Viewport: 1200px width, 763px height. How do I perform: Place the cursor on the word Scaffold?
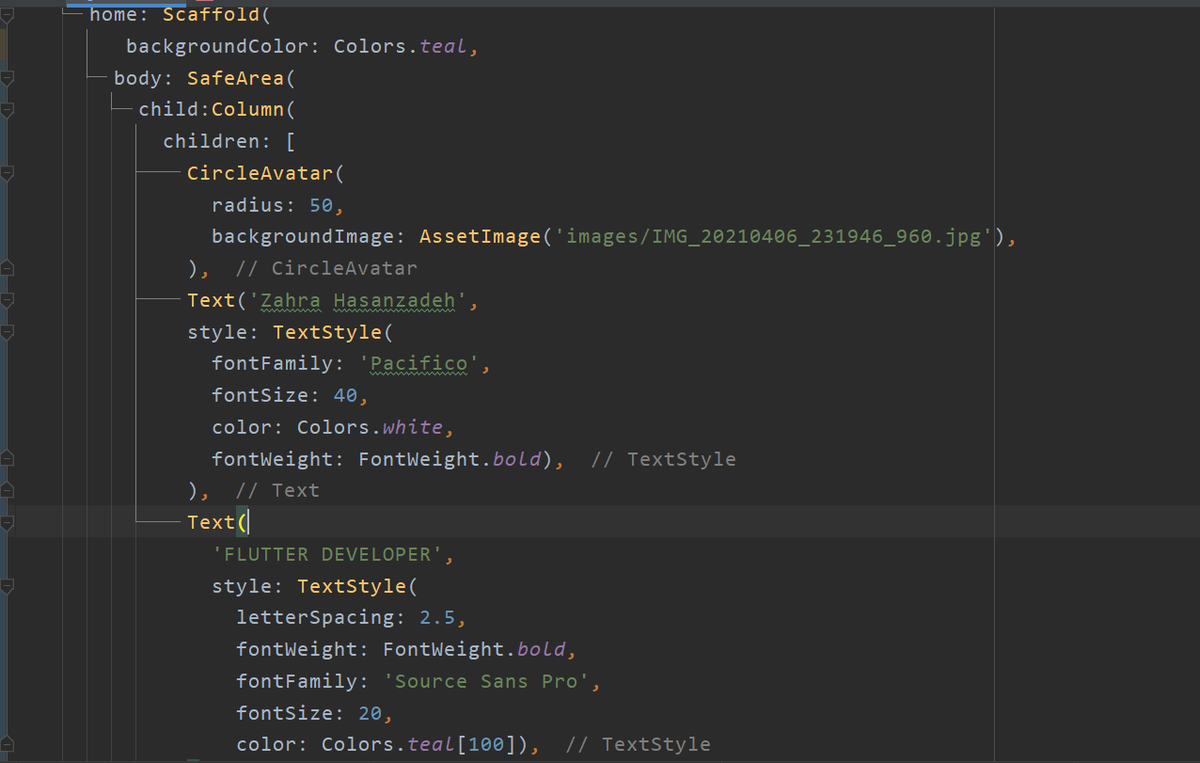(212, 15)
